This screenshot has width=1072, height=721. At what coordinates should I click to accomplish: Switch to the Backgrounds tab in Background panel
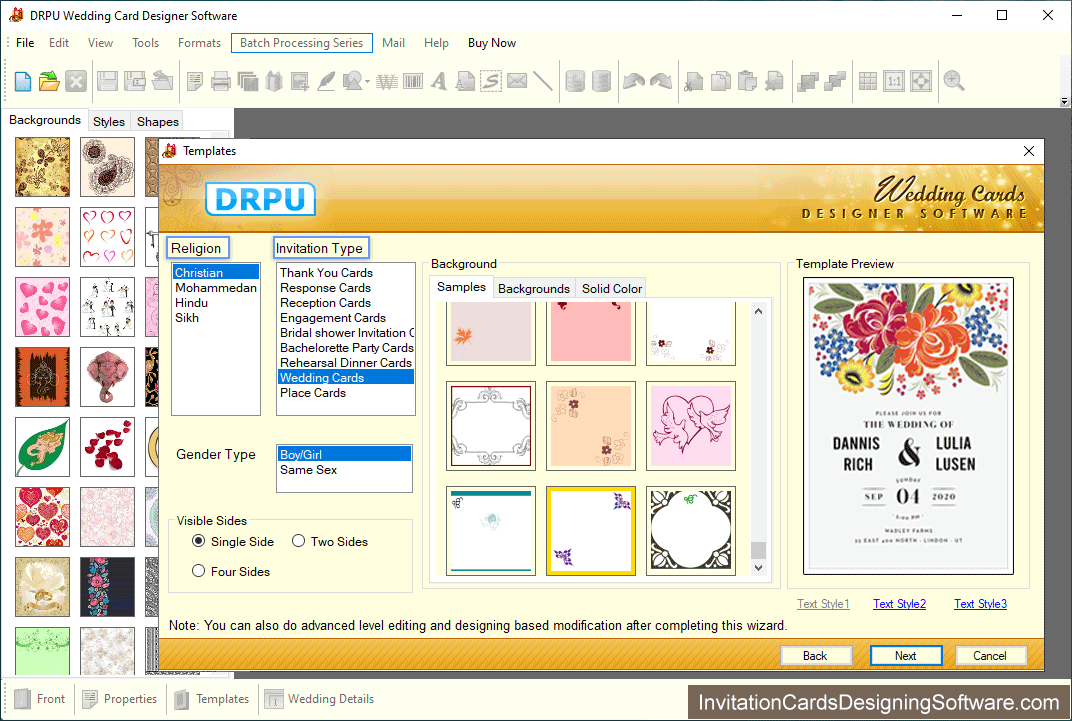pos(534,288)
